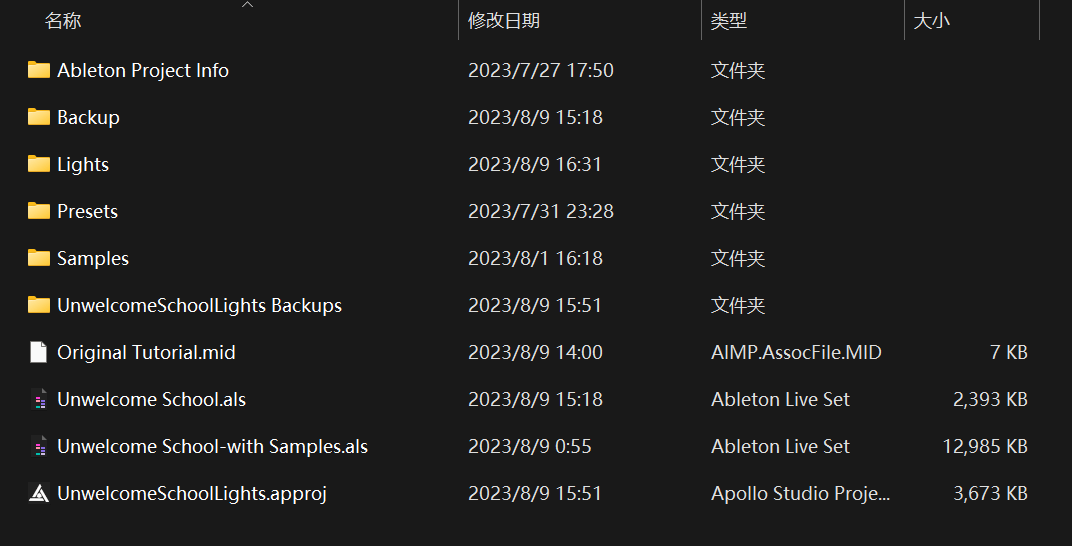Select the UnwelcomeSchoolLights Backups folder icon

coord(39,305)
